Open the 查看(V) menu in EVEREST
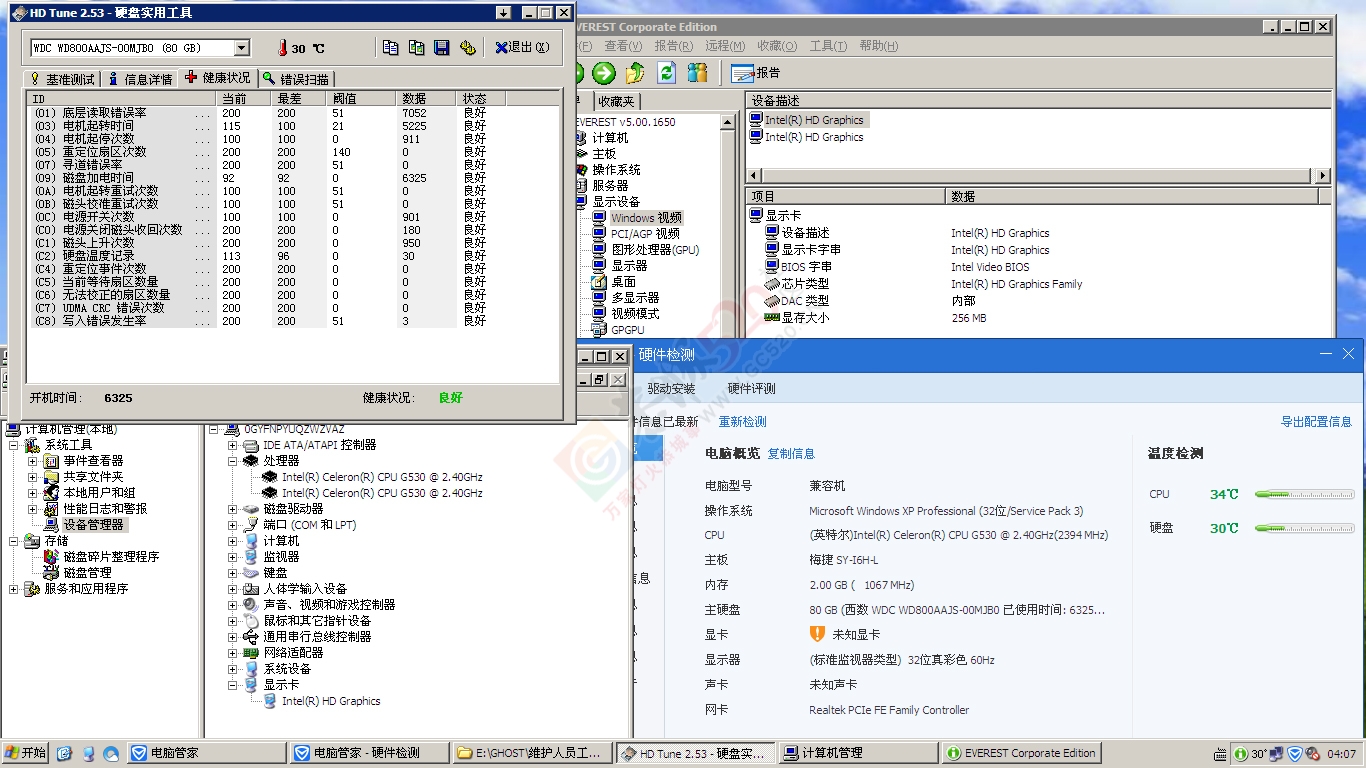This screenshot has height=768, width=1366. (623, 46)
